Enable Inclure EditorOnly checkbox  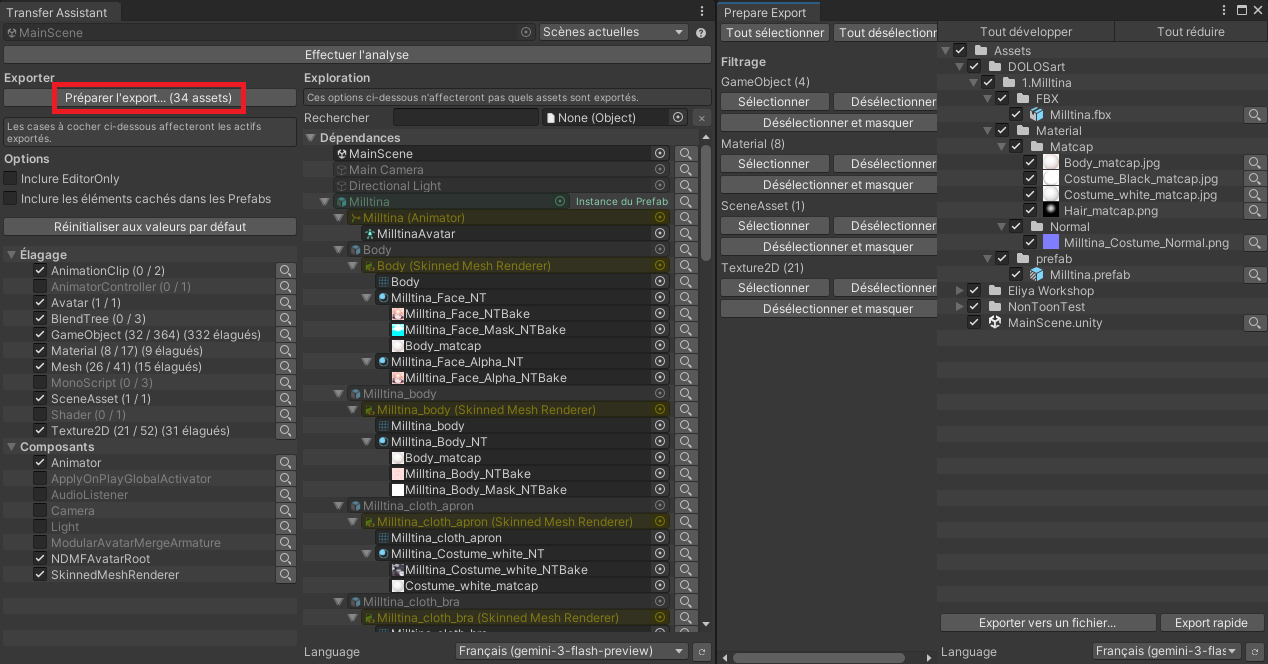tap(11, 179)
